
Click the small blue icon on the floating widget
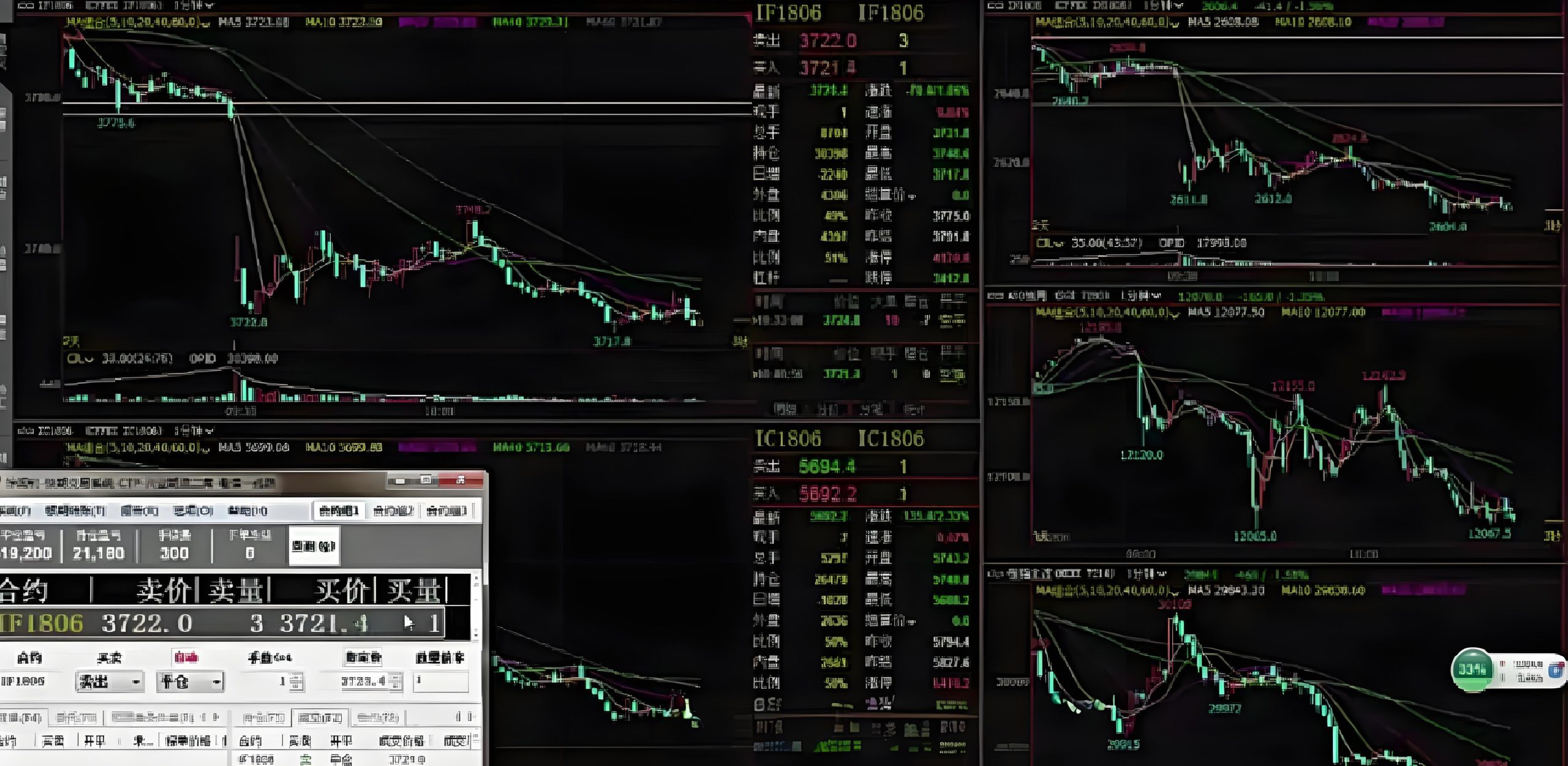click(x=1555, y=670)
